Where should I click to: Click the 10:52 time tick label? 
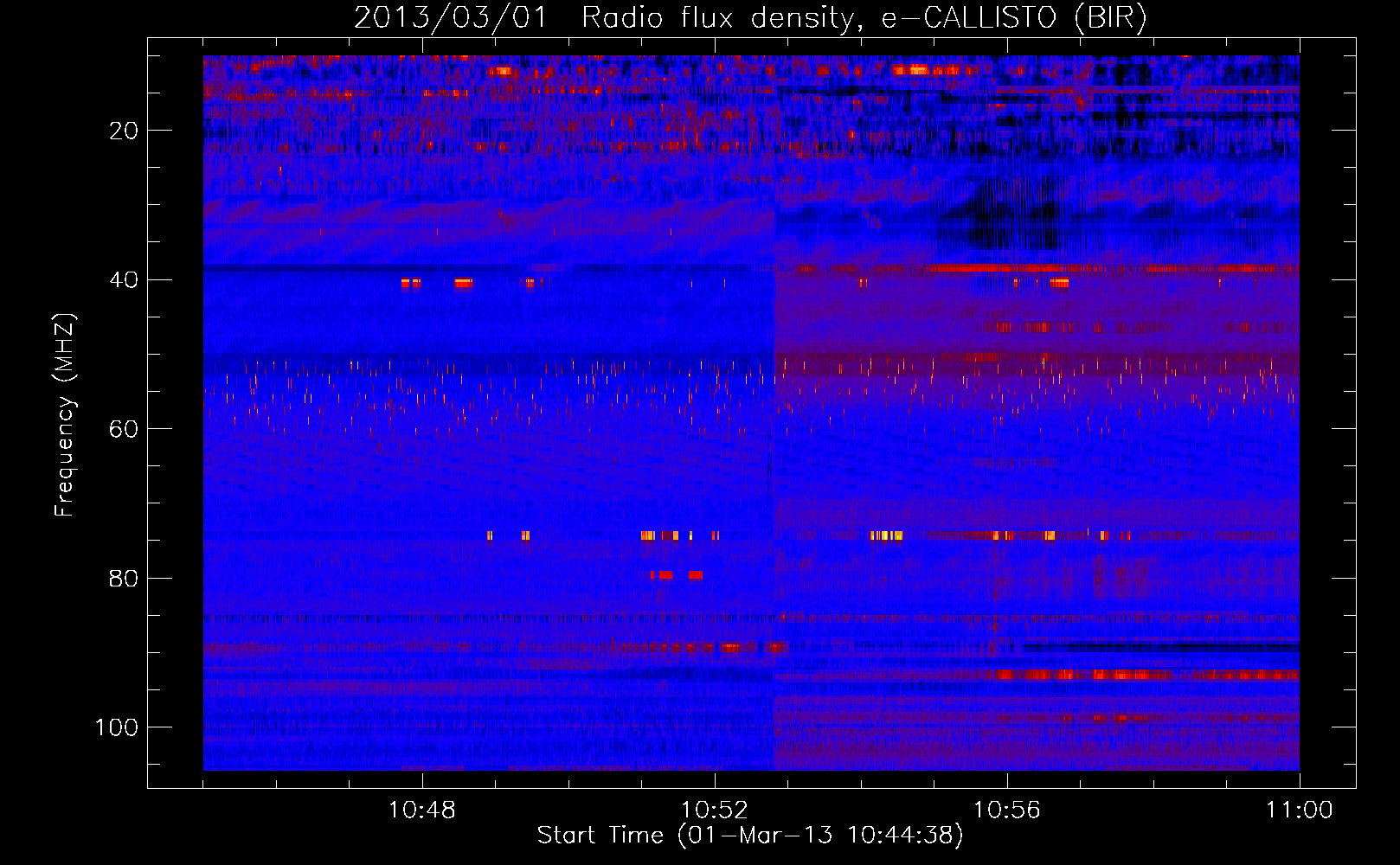pos(715,811)
